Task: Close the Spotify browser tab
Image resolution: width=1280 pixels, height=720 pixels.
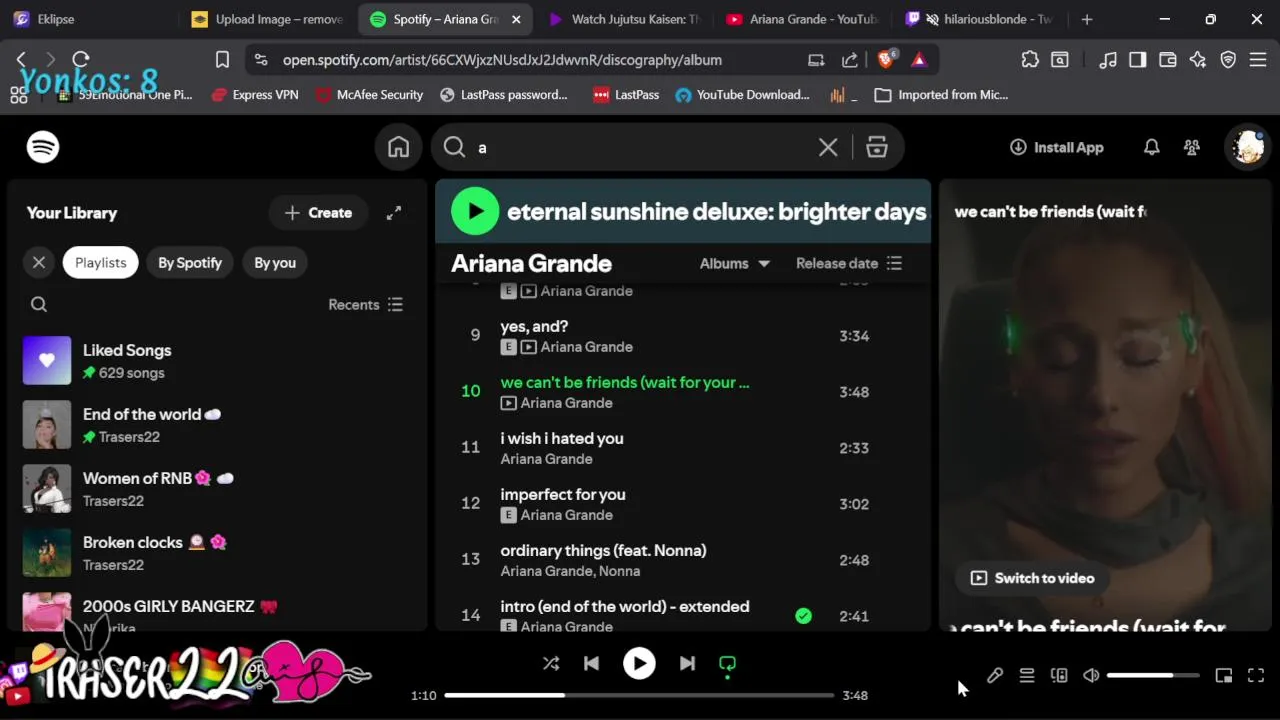Action: pyautogui.click(x=516, y=19)
